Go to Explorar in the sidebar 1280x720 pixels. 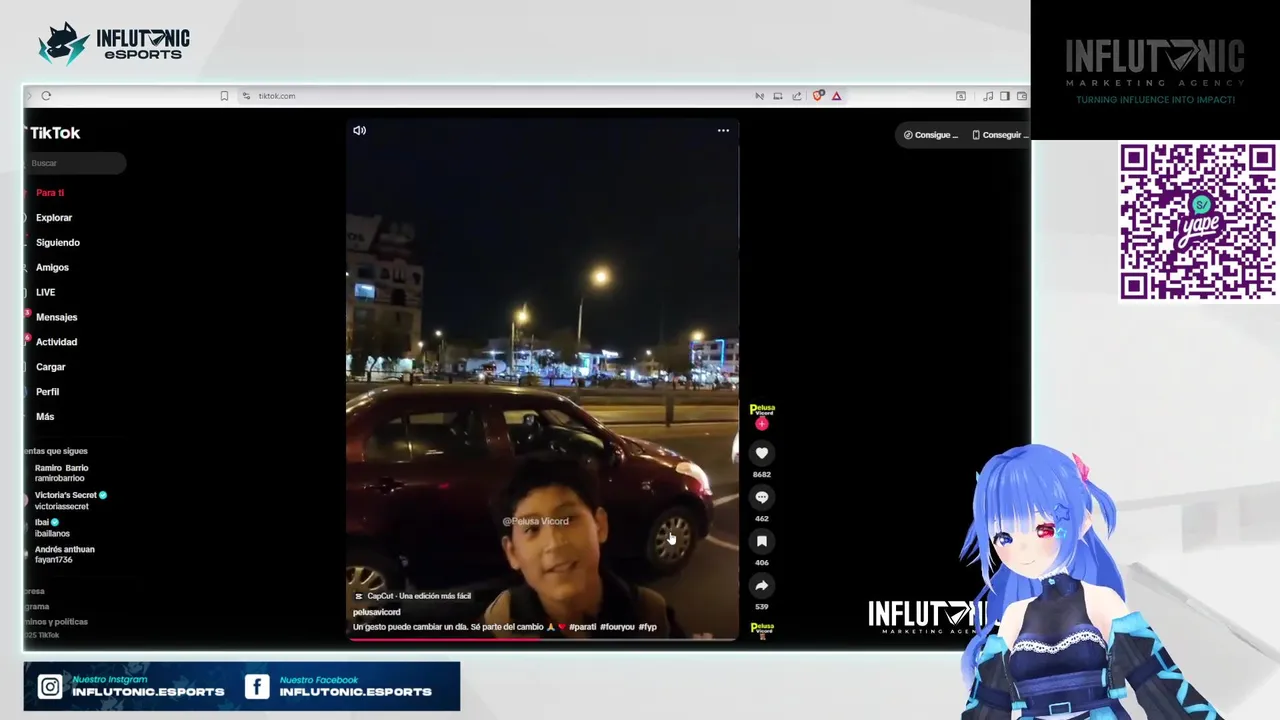[54, 218]
